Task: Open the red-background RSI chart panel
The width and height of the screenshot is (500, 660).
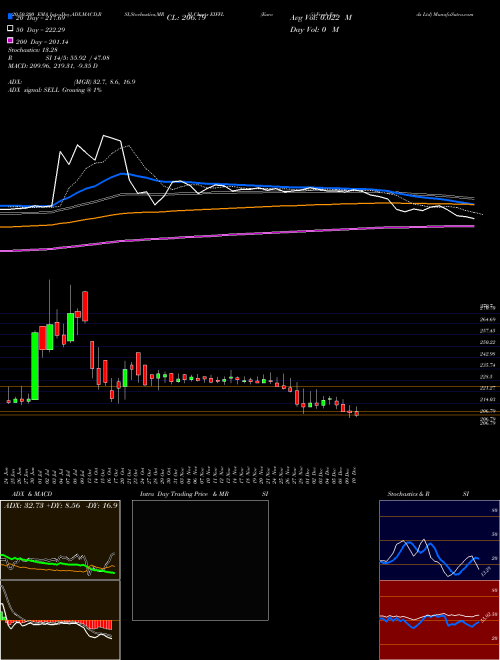Action: [x=440, y=620]
